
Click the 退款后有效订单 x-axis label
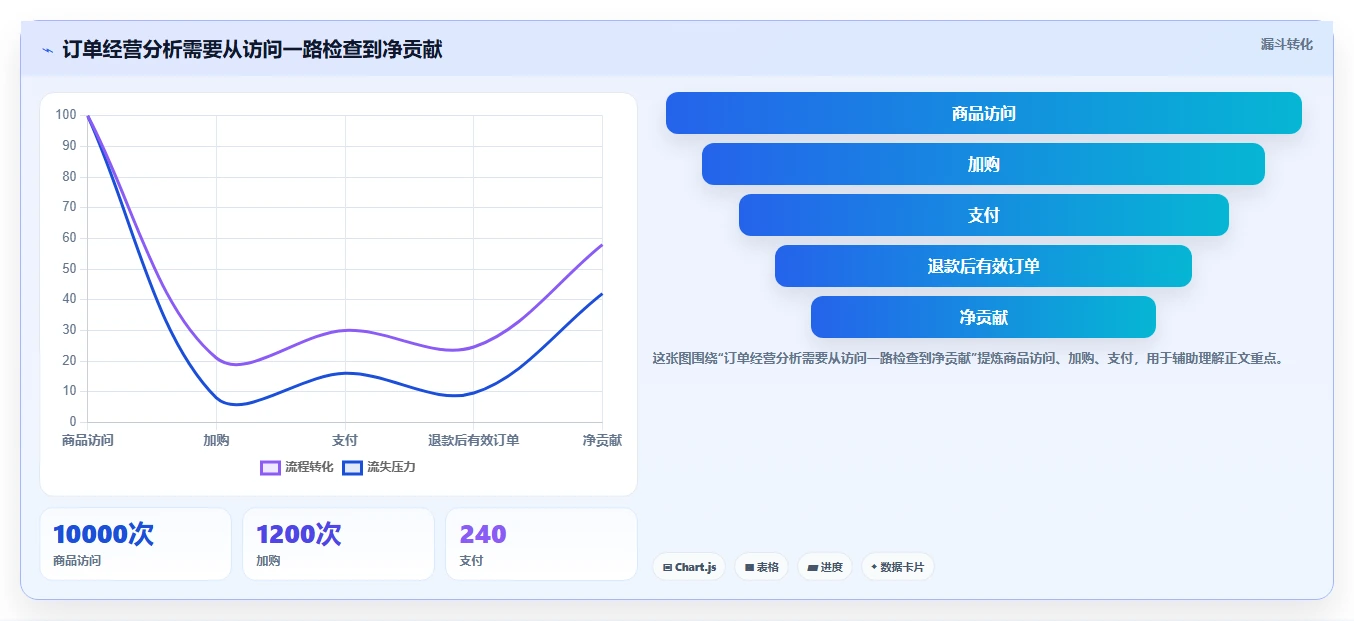[x=474, y=440]
